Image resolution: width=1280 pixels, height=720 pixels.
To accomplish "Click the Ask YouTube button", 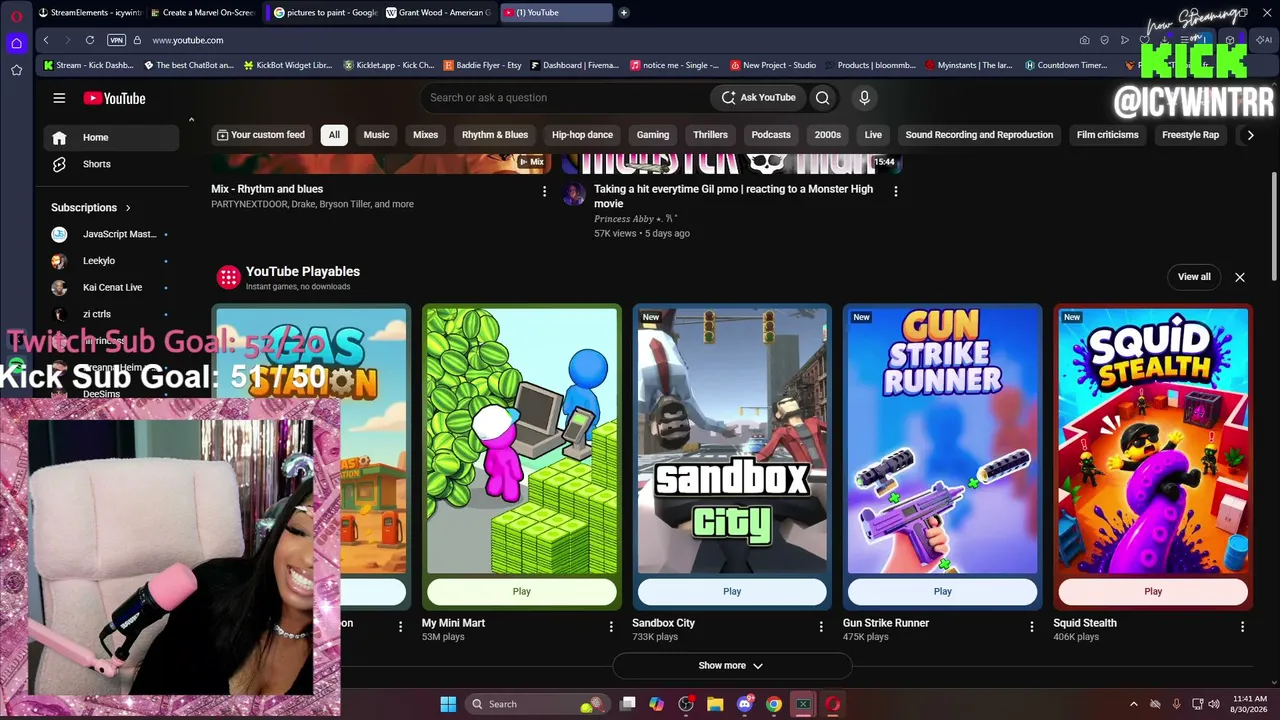I will 758,98.
